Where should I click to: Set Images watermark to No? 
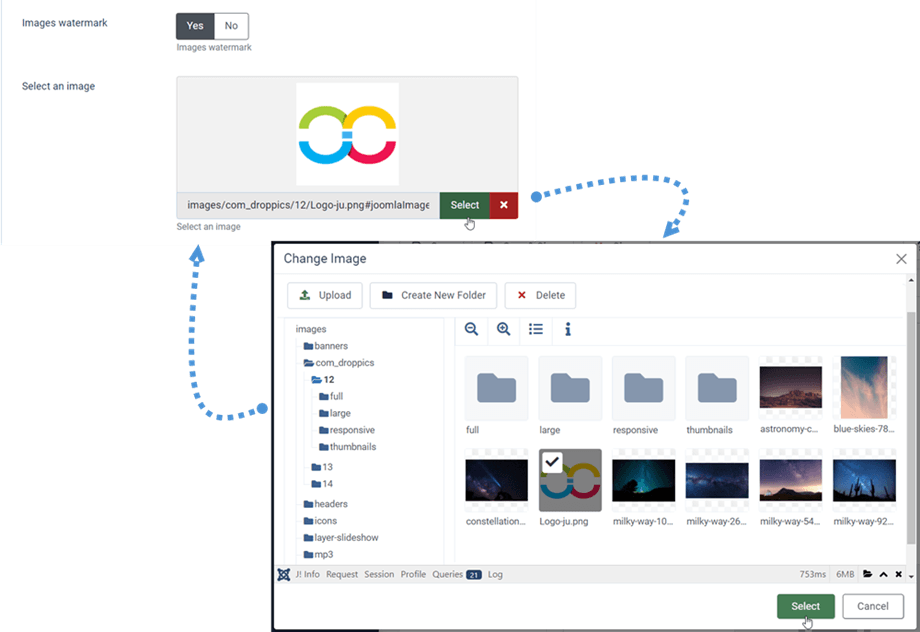coord(231,26)
